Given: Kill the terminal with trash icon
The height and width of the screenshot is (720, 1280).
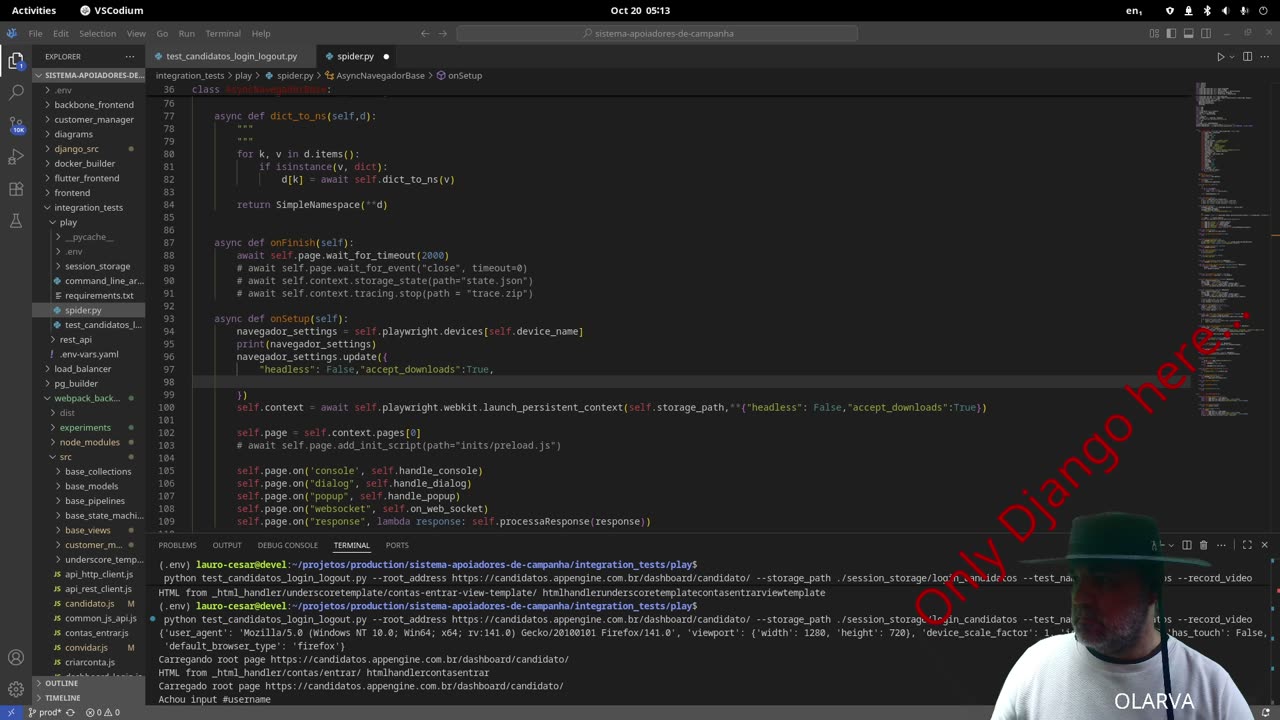Looking at the screenshot, I should click(1204, 545).
